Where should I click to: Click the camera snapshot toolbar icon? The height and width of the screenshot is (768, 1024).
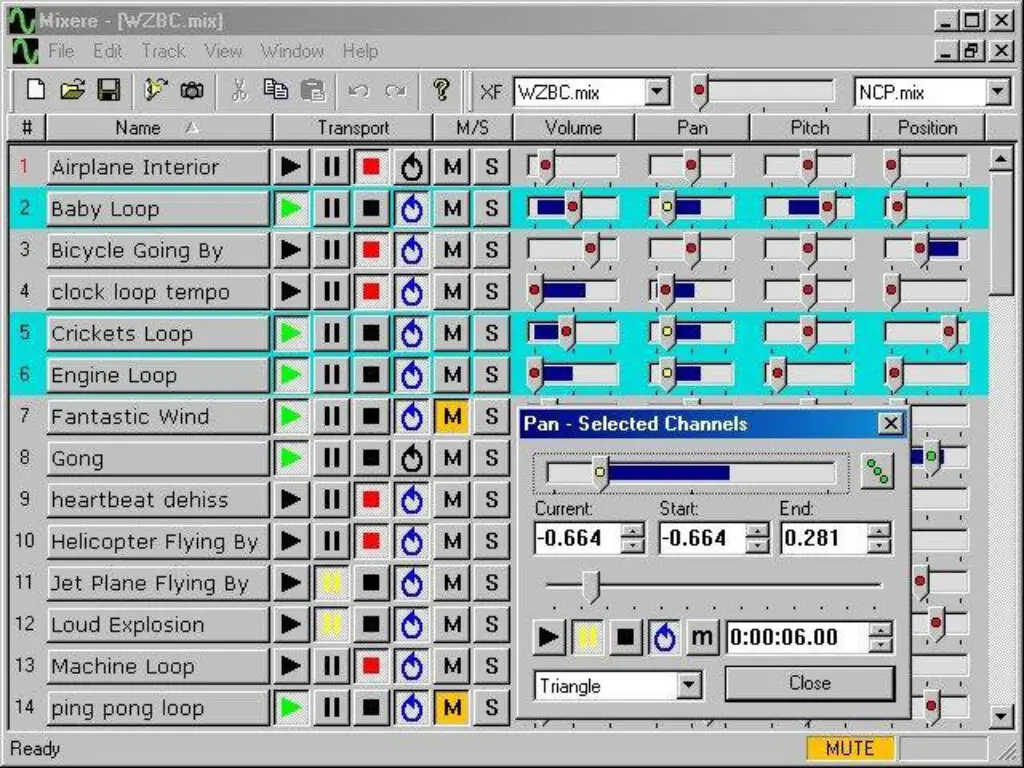(x=192, y=91)
